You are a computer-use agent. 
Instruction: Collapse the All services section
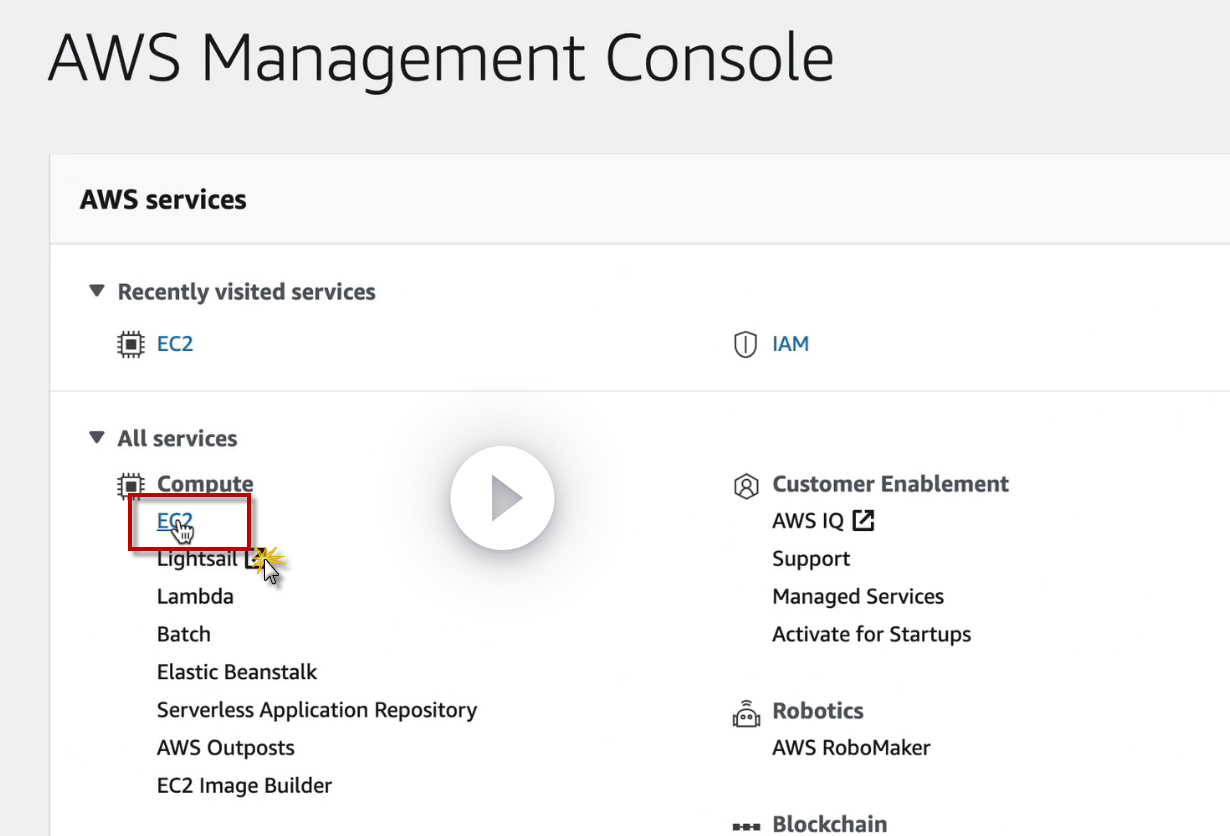point(97,437)
